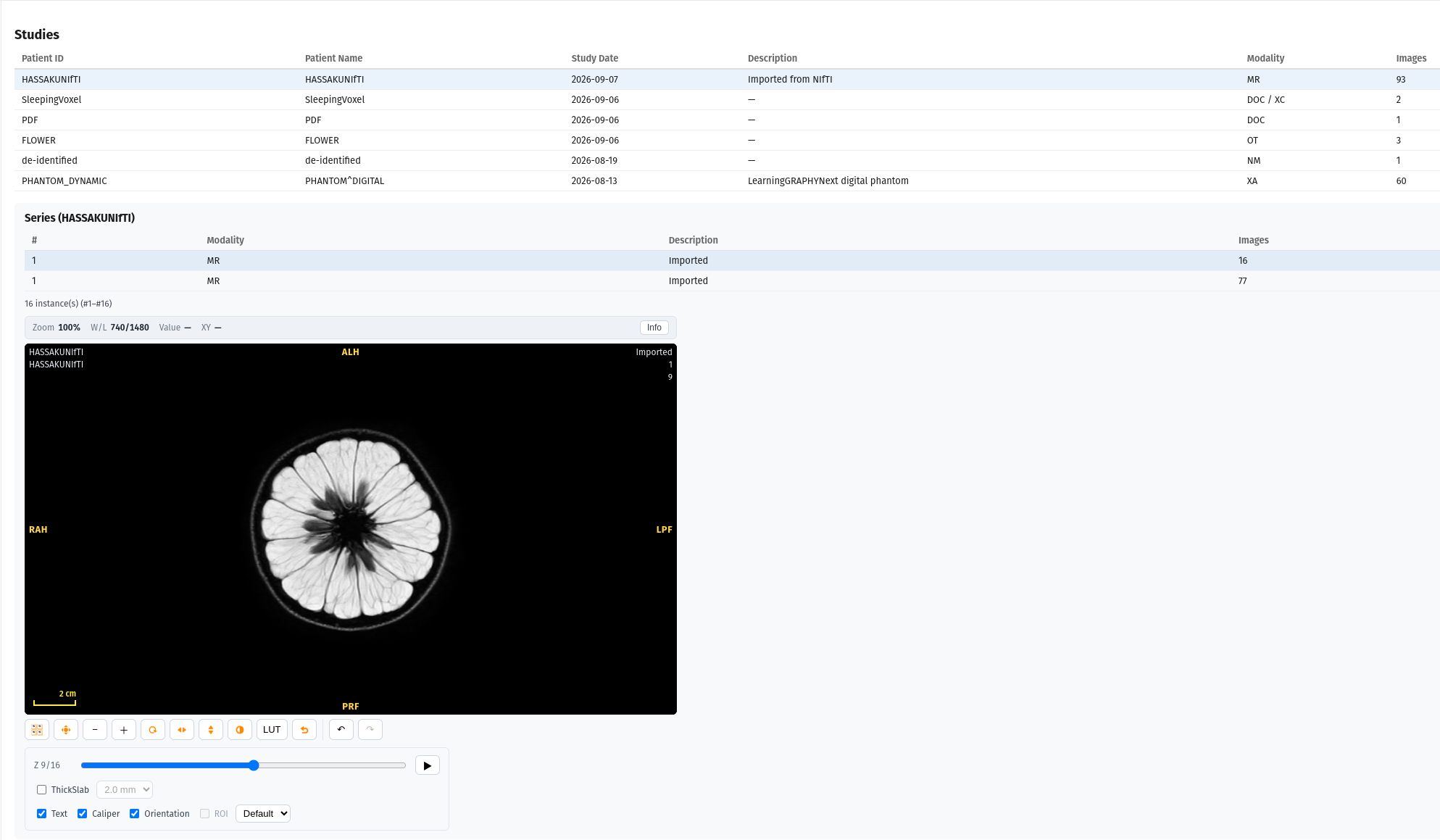Open the 2.0 mm slab thickness dropdown
1440x840 pixels.
tap(125, 790)
